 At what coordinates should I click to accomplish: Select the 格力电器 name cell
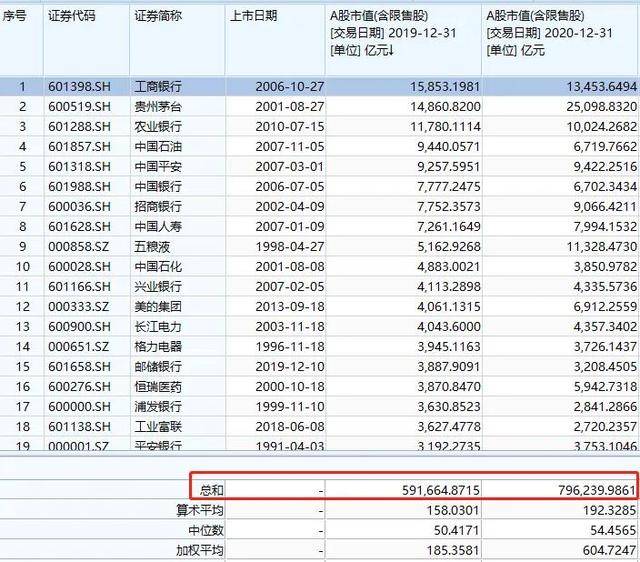click(158, 347)
